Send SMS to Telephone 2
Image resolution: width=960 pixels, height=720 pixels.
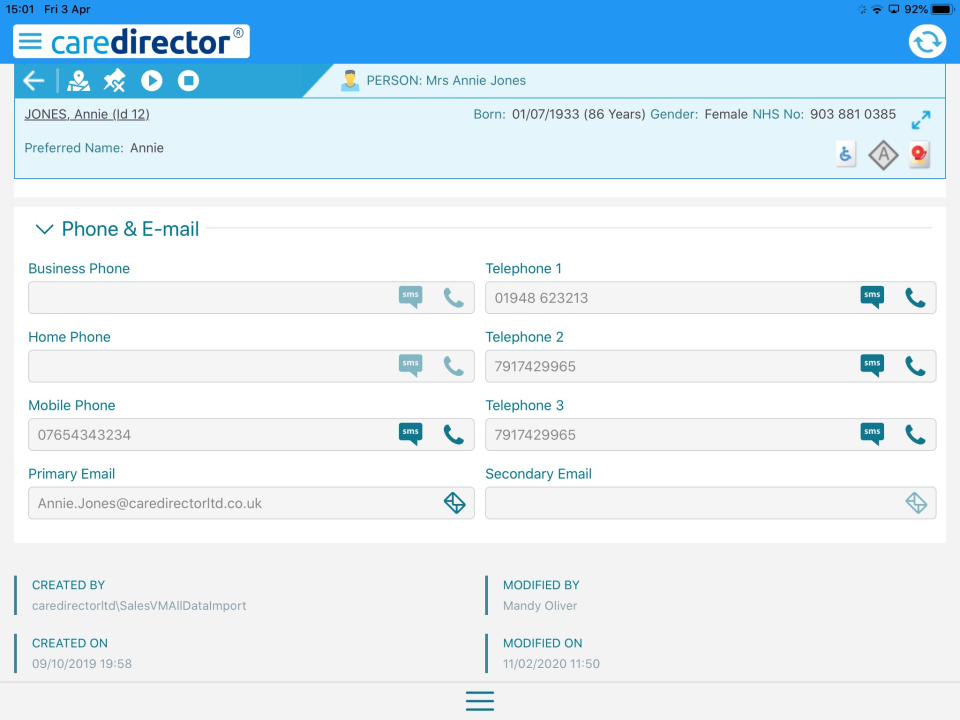pos(872,366)
